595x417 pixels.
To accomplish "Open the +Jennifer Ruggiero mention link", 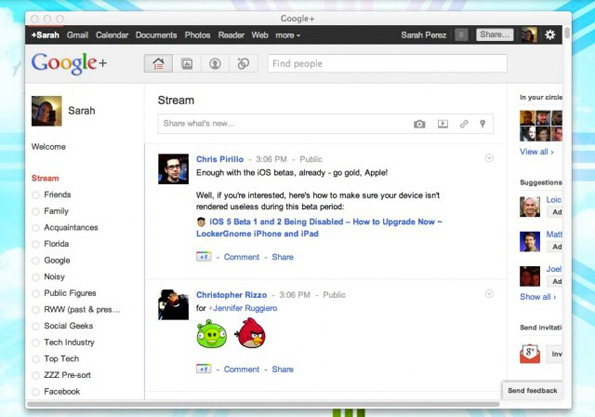I will point(243,308).
